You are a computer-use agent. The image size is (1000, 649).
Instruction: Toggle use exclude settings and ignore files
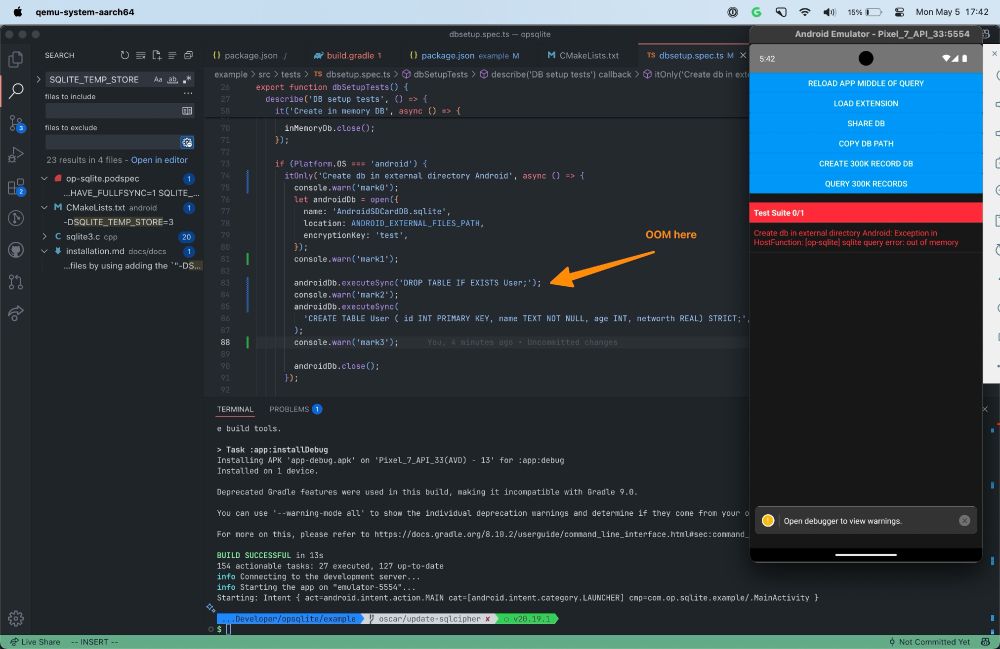click(187, 142)
